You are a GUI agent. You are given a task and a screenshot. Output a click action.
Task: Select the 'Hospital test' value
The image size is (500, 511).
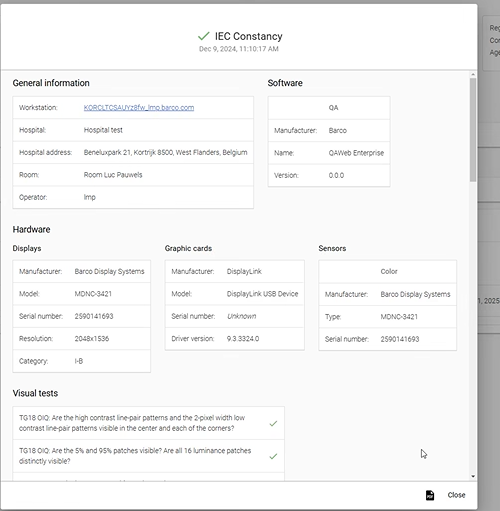pos(103,130)
